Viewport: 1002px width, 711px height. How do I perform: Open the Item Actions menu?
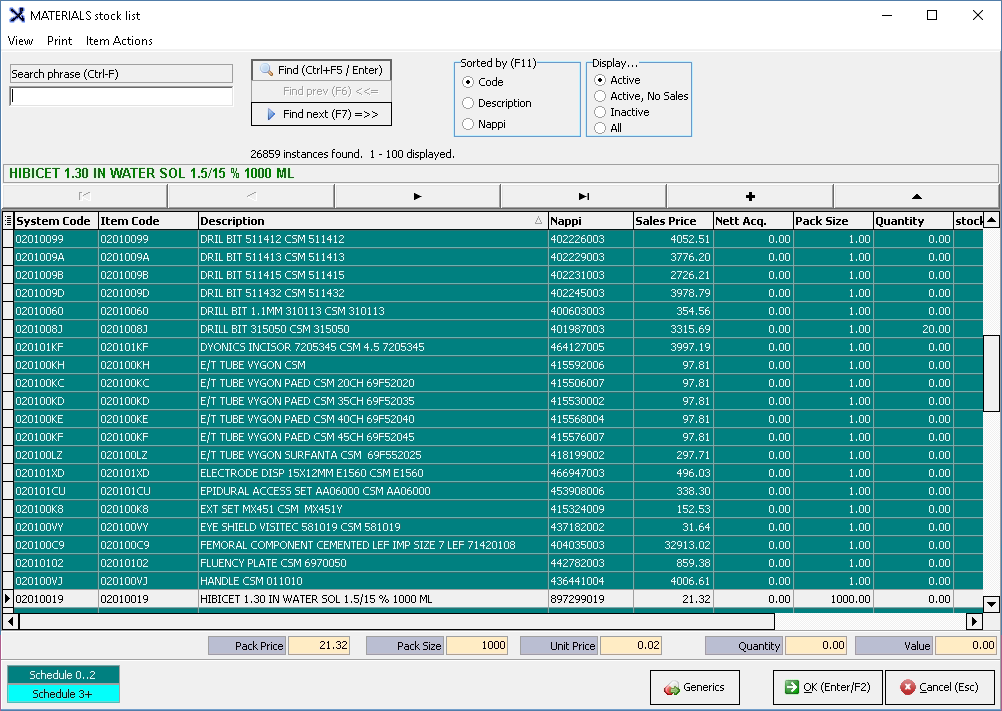point(119,41)
